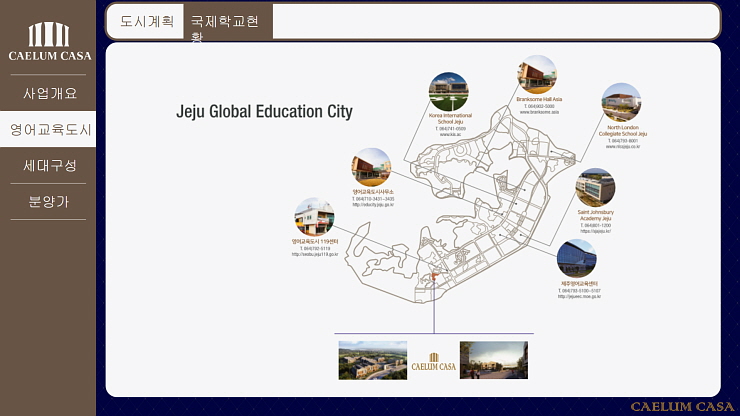
Task: Click the Saint Johnsbury Academy Jeju label
Action: click(596, 215)
